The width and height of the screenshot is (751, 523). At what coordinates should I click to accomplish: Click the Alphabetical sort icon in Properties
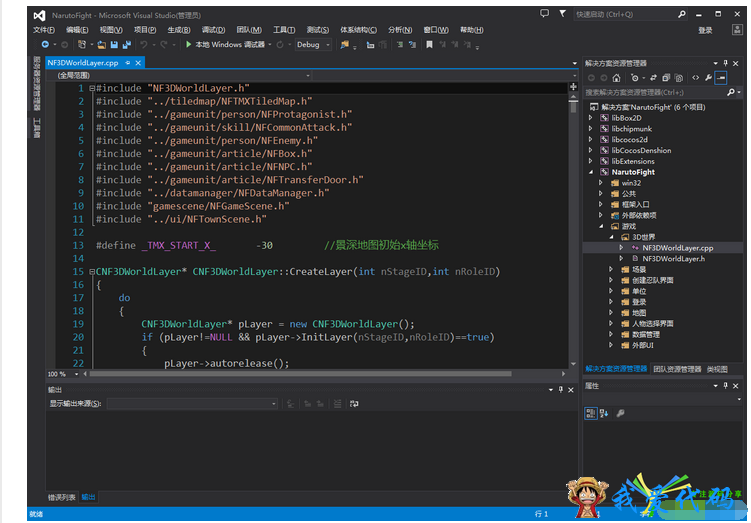(603, 413)
